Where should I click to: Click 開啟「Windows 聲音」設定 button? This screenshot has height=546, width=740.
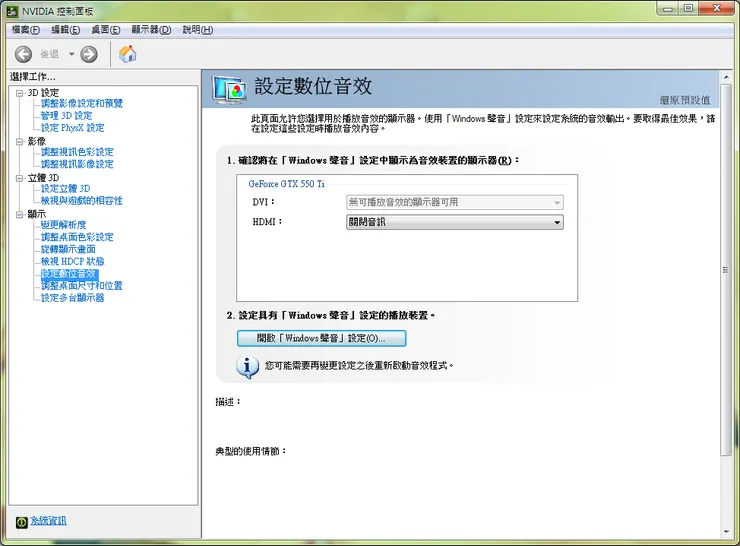[x=321, y=338]
